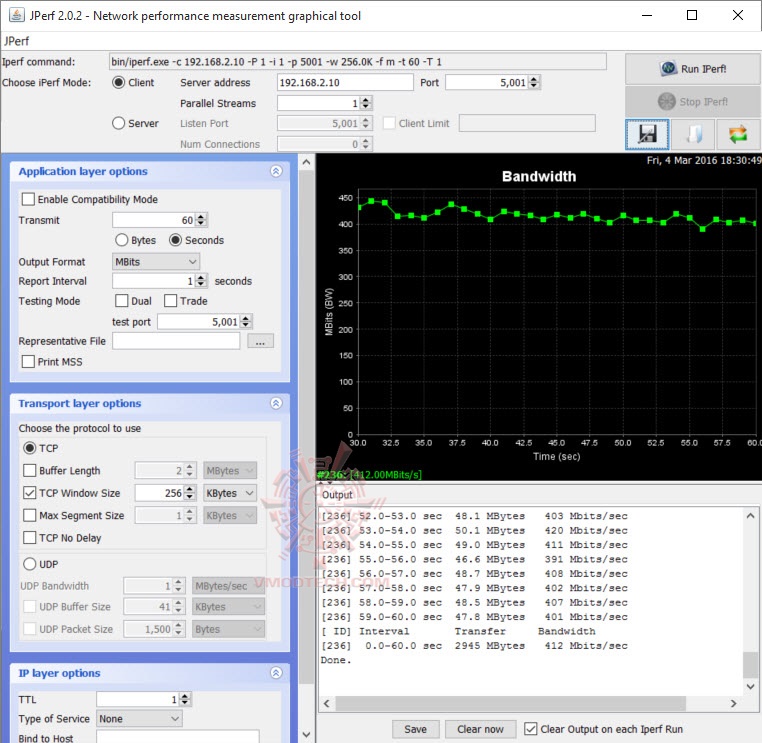Click Output pane scroll up arrow

[x=750, y=516]
